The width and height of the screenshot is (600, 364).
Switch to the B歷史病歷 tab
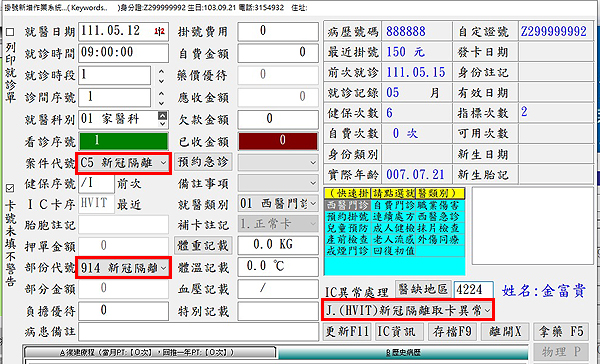(x=403, y=353)
